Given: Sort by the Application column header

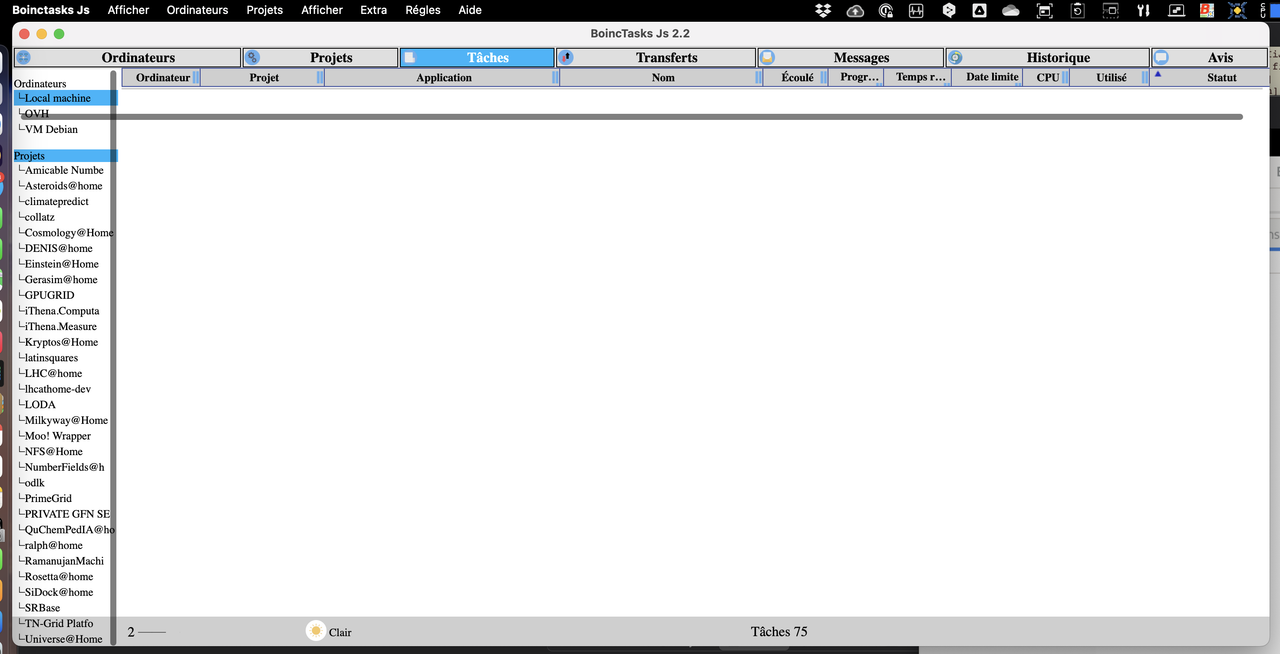Looking at the screenshot, I should (444, 77).
